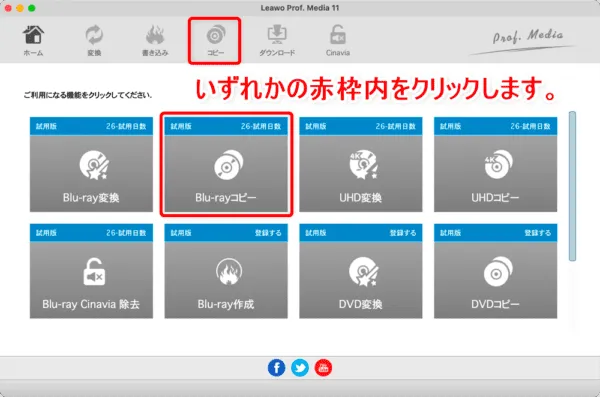
Task: Click 登録する on the Blu-ray作成 tile
Action: pos(268,233)
